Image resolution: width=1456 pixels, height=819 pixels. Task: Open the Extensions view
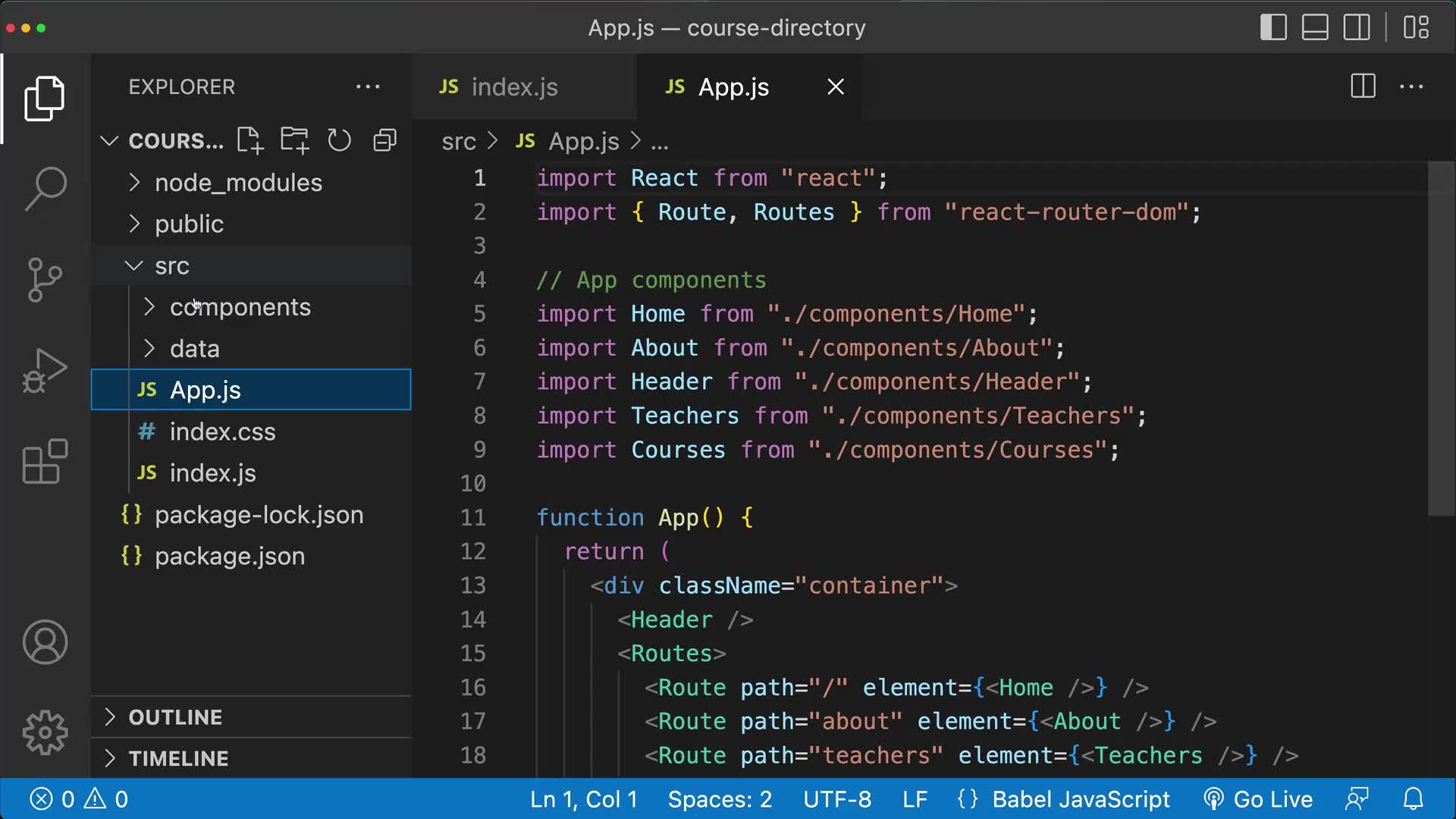tap(45, 461)
